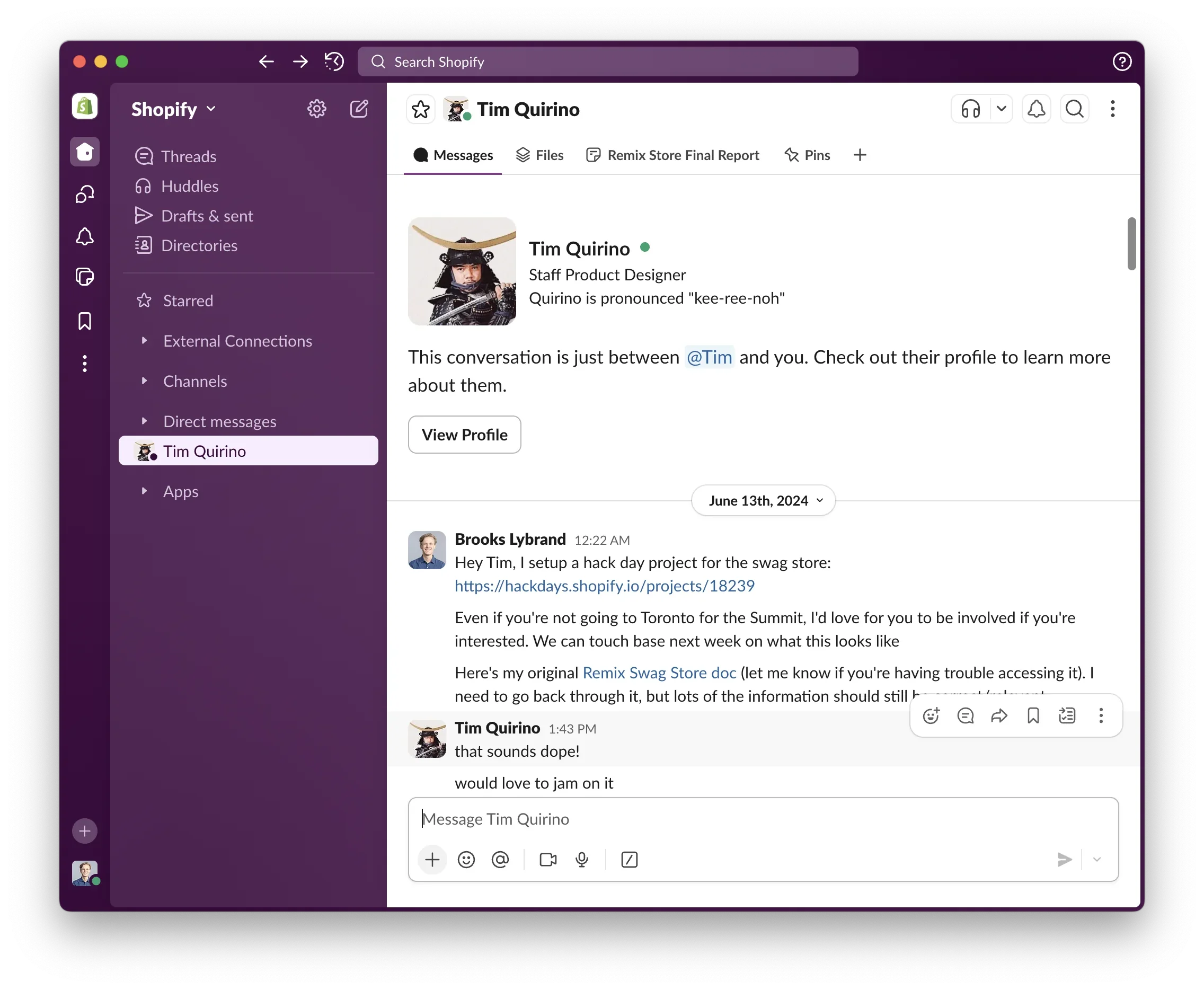
Task: Star the conversation with Tim Quirino
Action: [x=420, y=109]
